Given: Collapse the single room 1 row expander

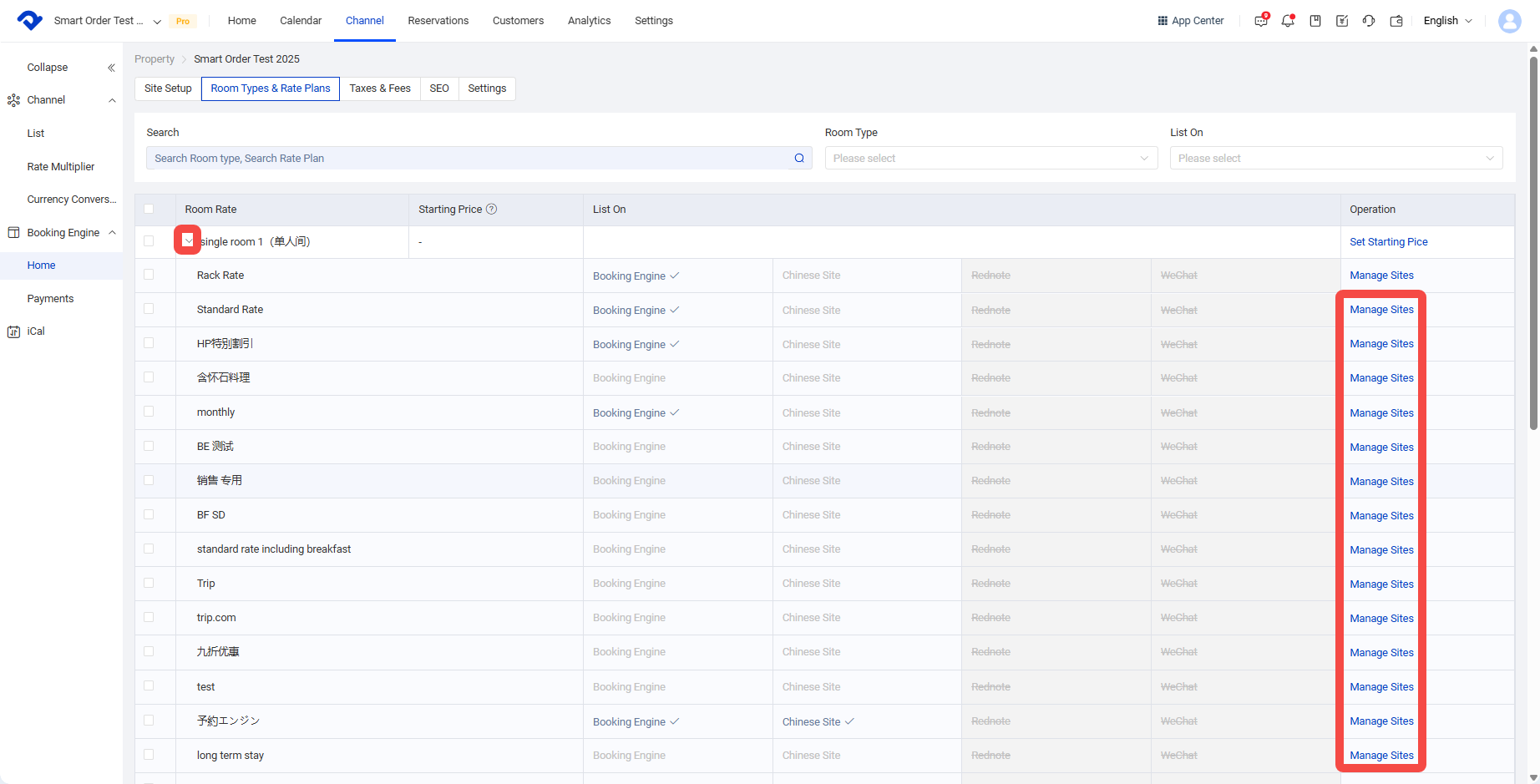Looking at the screenshot, I should click(188, 240).
